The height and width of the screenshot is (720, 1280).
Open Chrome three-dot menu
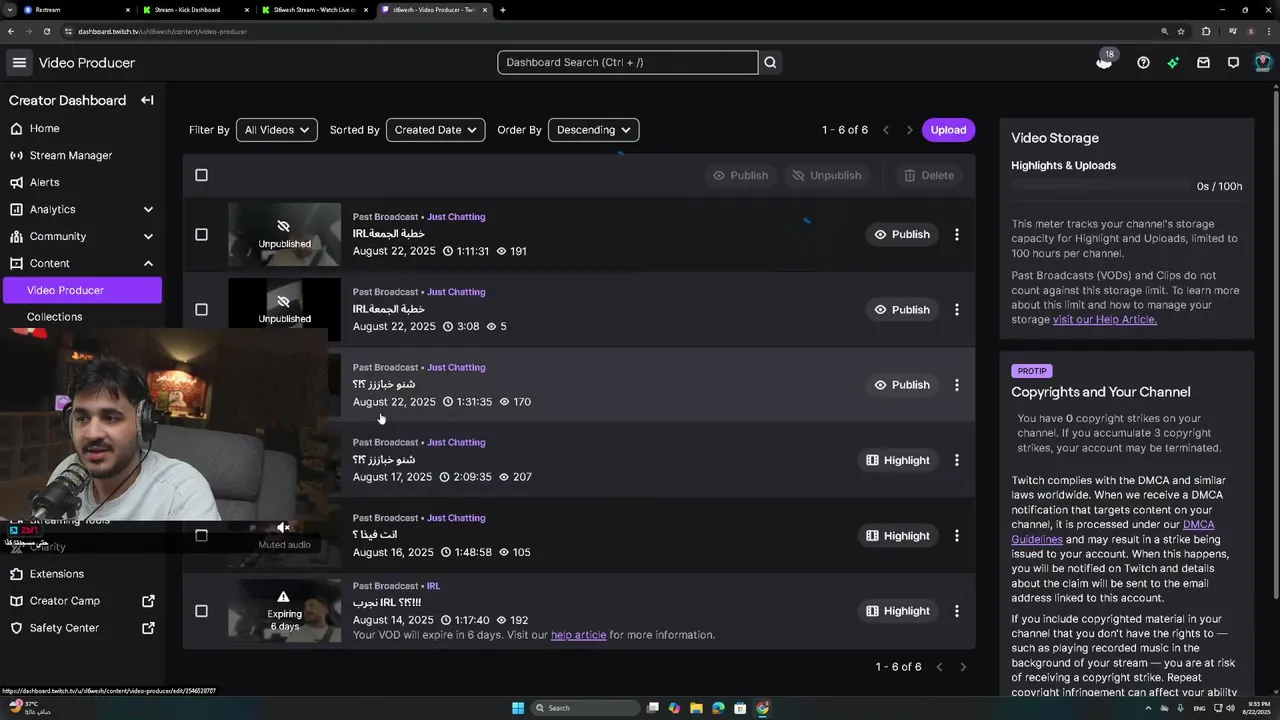coord(1270,31)
